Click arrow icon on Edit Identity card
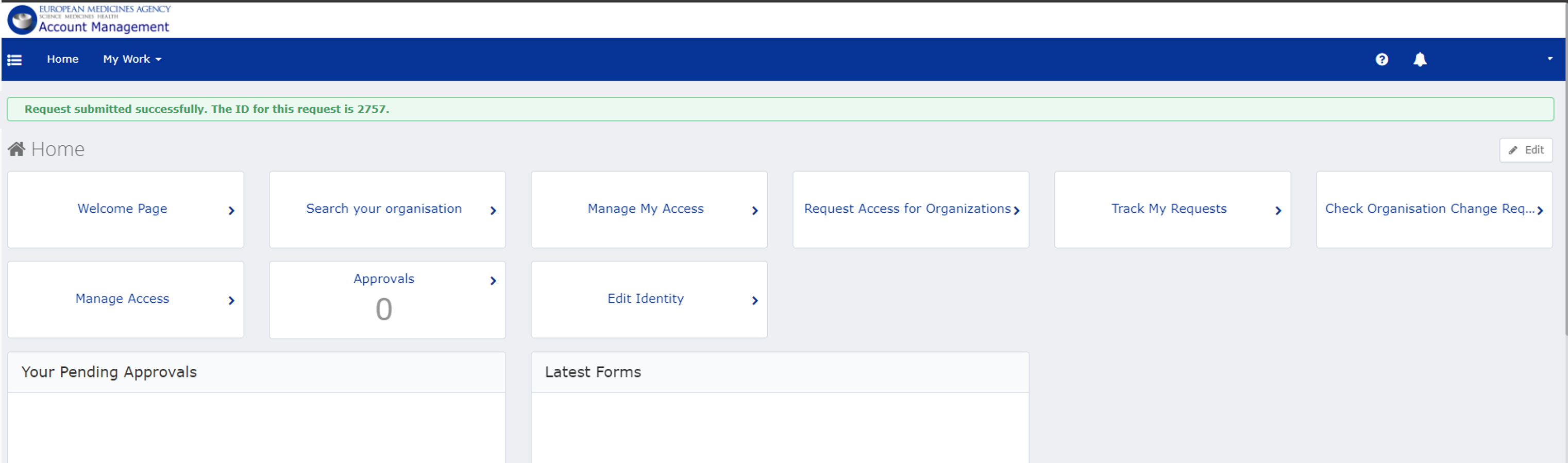Viewport: 1568px width, 463px height. (755, 301)
